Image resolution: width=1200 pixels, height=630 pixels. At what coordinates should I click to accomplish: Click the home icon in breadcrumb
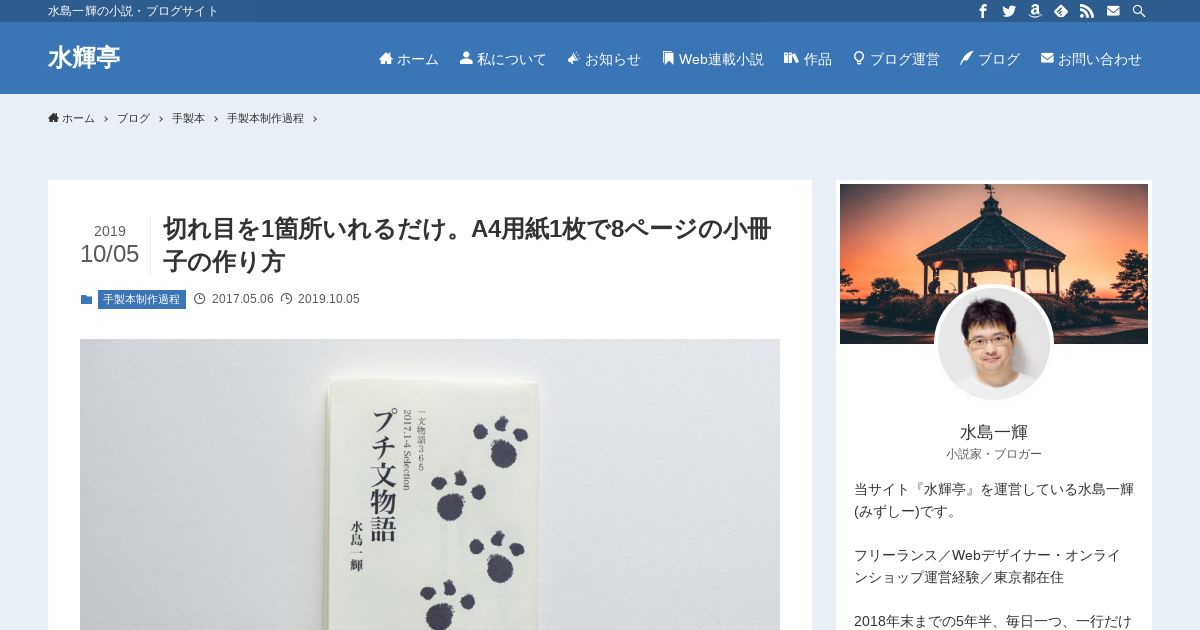(53, 118)
